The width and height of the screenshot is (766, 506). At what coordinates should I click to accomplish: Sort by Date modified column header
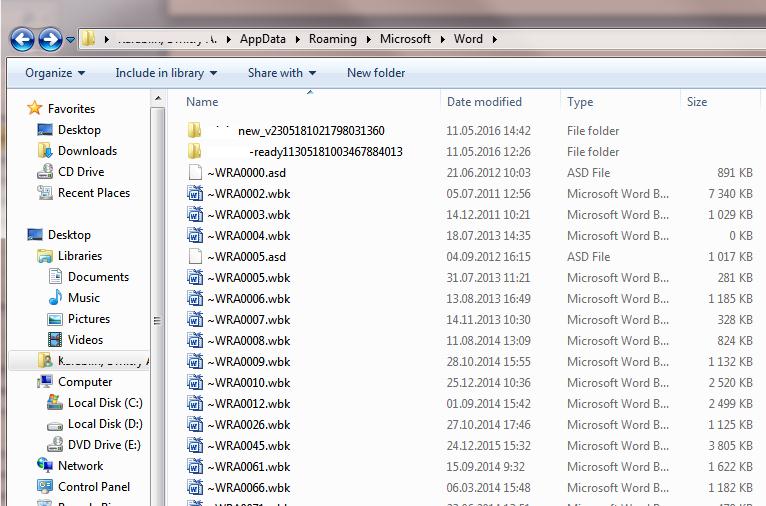pyautogui.click(x=484, y=102)
